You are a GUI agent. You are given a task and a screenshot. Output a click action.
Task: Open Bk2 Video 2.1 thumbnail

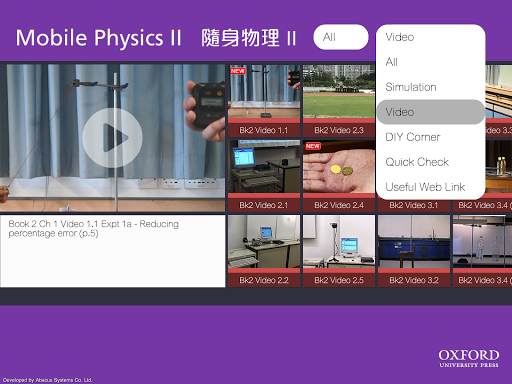(x=264, y=176)
